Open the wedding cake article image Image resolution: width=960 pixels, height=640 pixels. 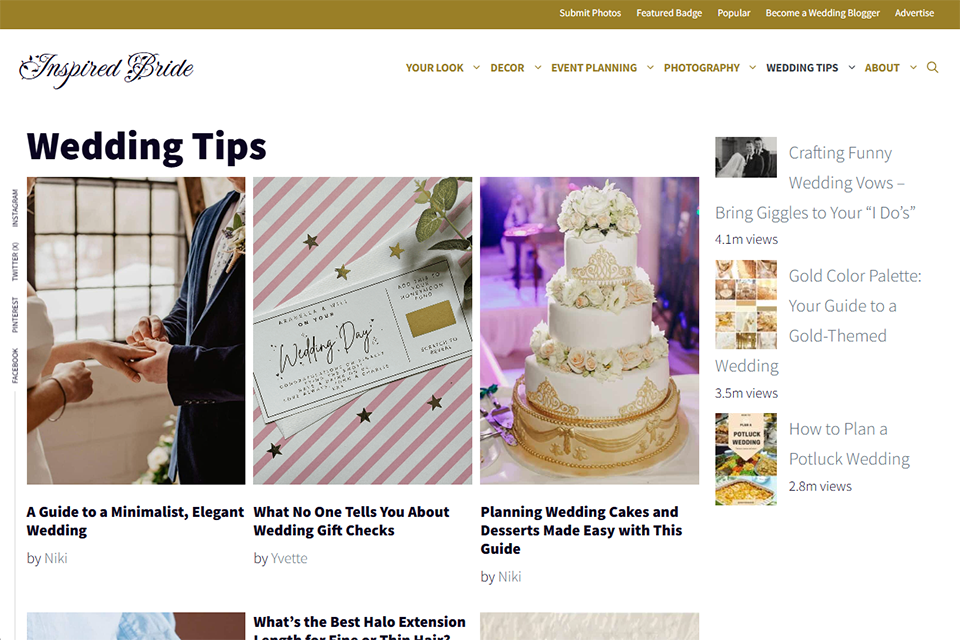tap(589, 331)
